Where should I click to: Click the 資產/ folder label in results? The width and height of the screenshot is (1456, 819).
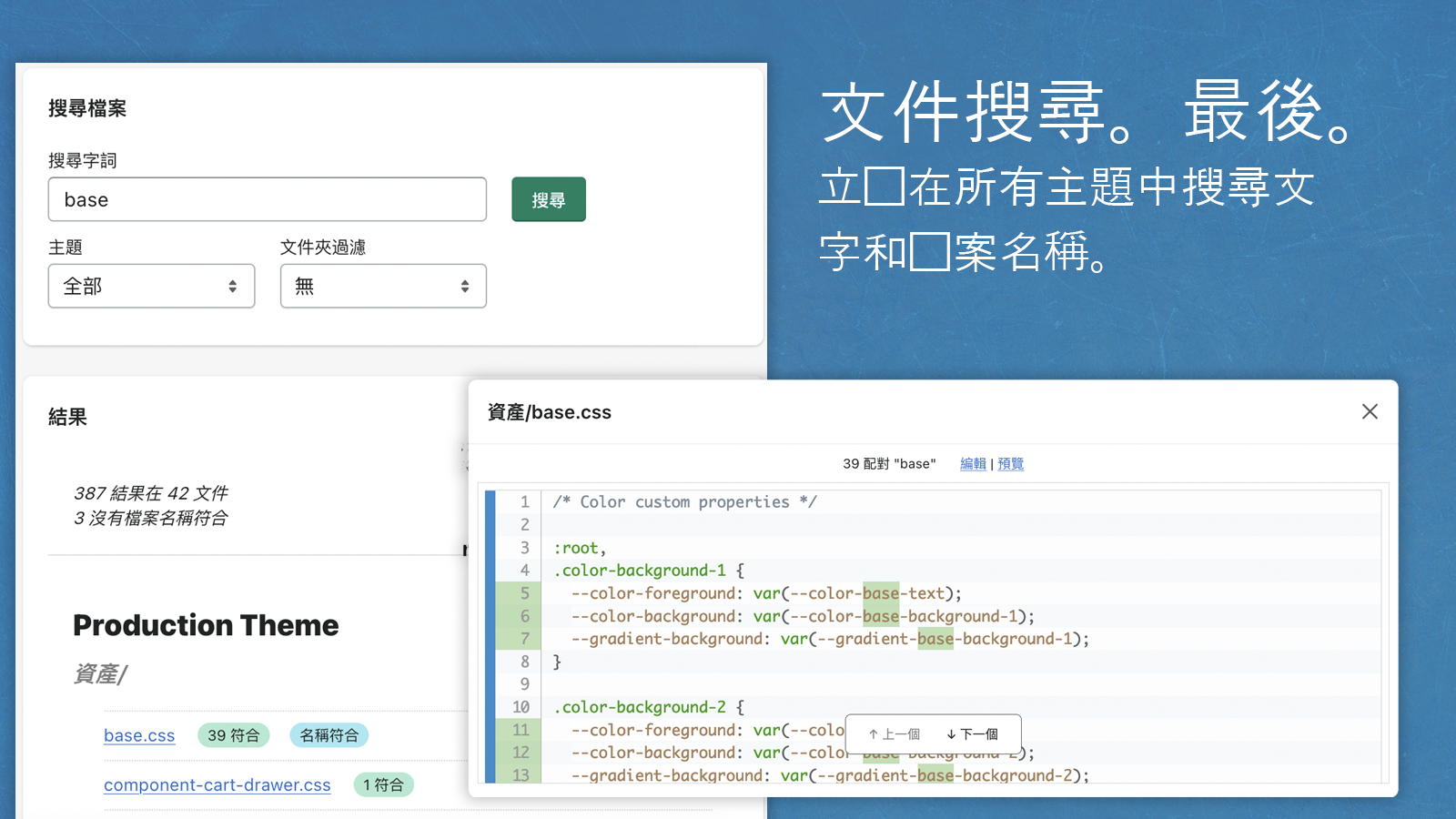click(100, 673)
